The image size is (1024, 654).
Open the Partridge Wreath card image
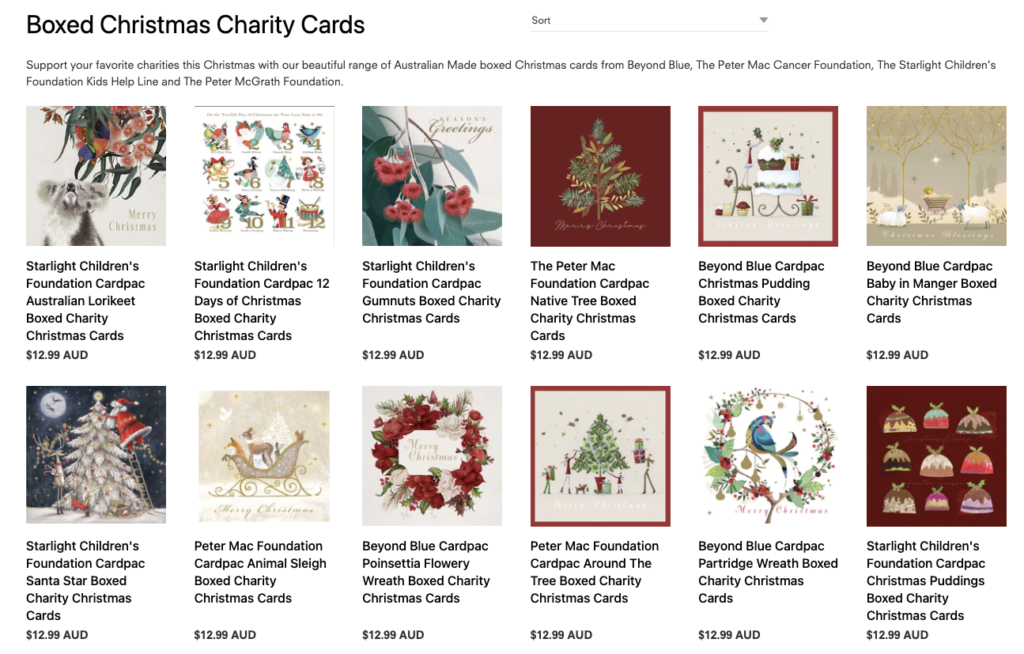pos(768,455)
